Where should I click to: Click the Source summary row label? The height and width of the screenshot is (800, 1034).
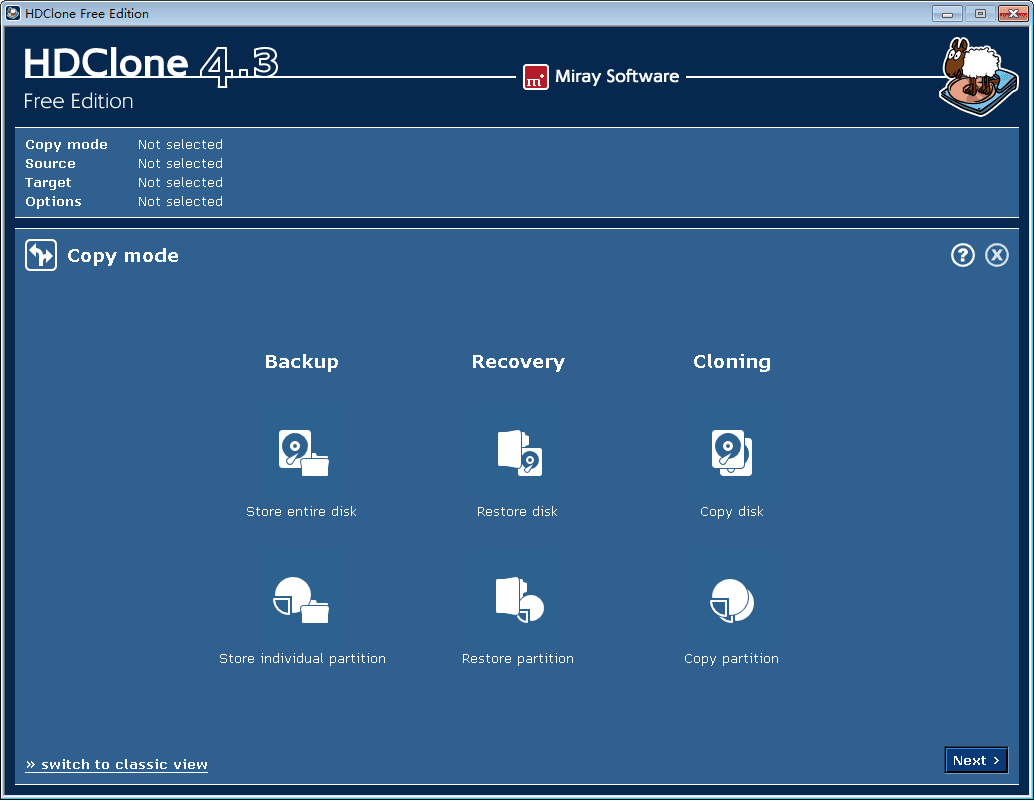pos(50,164)
